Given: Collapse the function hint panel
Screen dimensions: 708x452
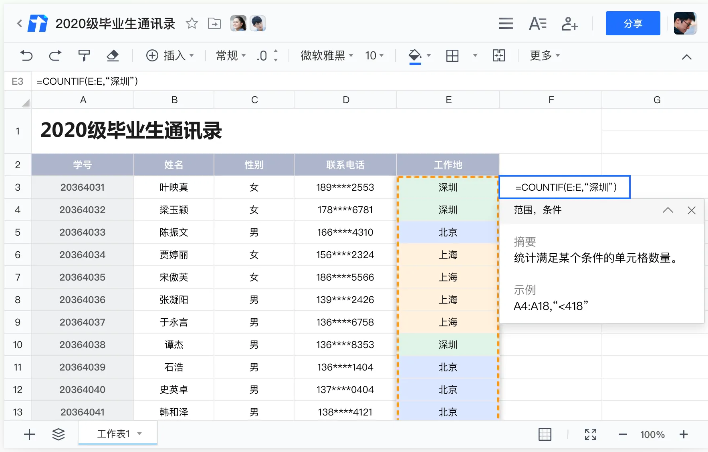Looking at the screenshot, I should coord(668,210).
